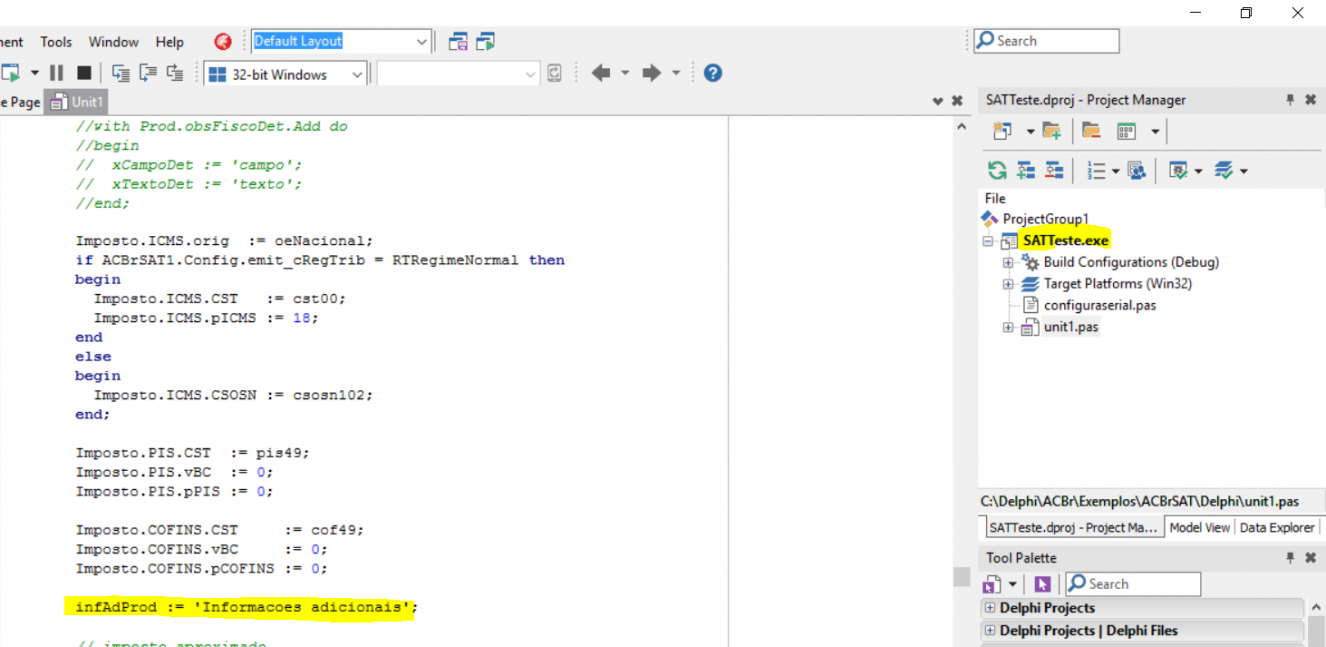Pin the Project Manager panel

(x=1290, y=100)
